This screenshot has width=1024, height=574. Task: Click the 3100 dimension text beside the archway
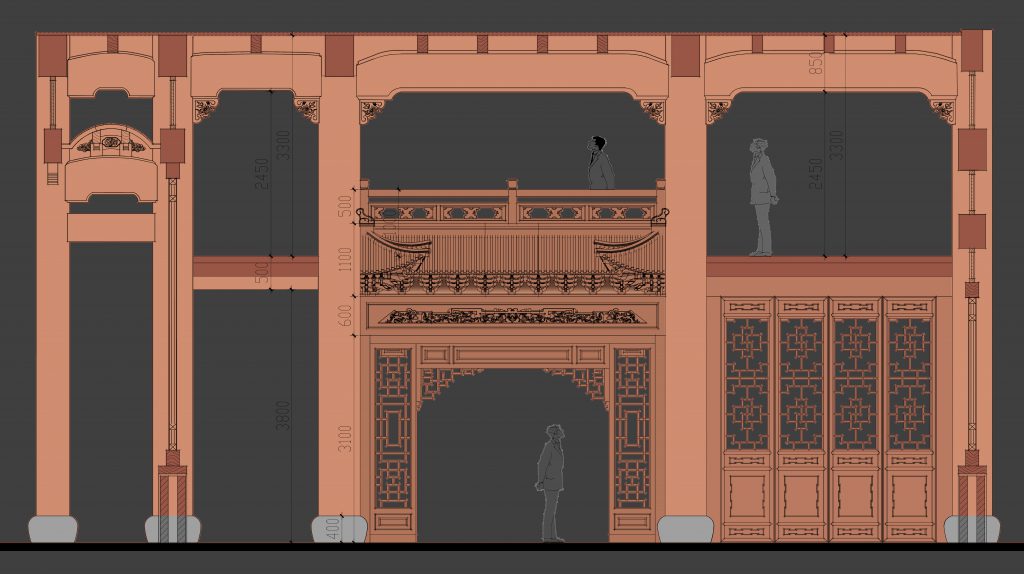pyautogui.click(x=345, y=437)
